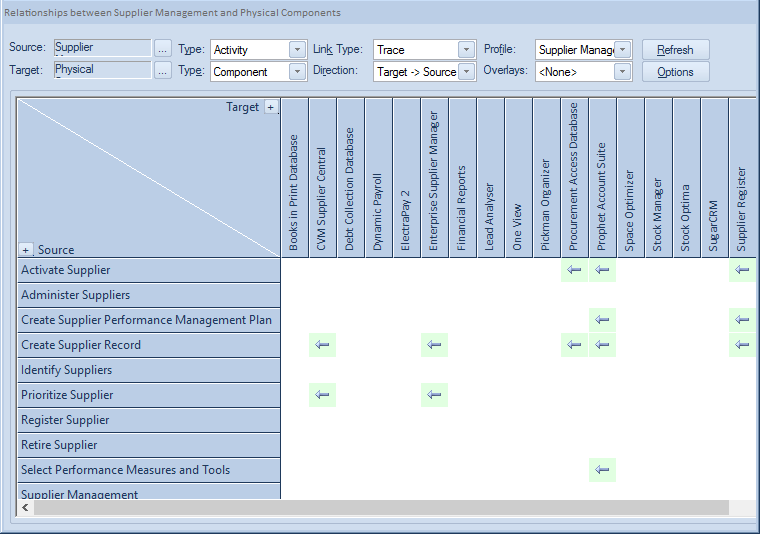The width and height of the screenshot is (760, 534).
Task: Click the Dynamic Payroll column header
Action: 379,178
